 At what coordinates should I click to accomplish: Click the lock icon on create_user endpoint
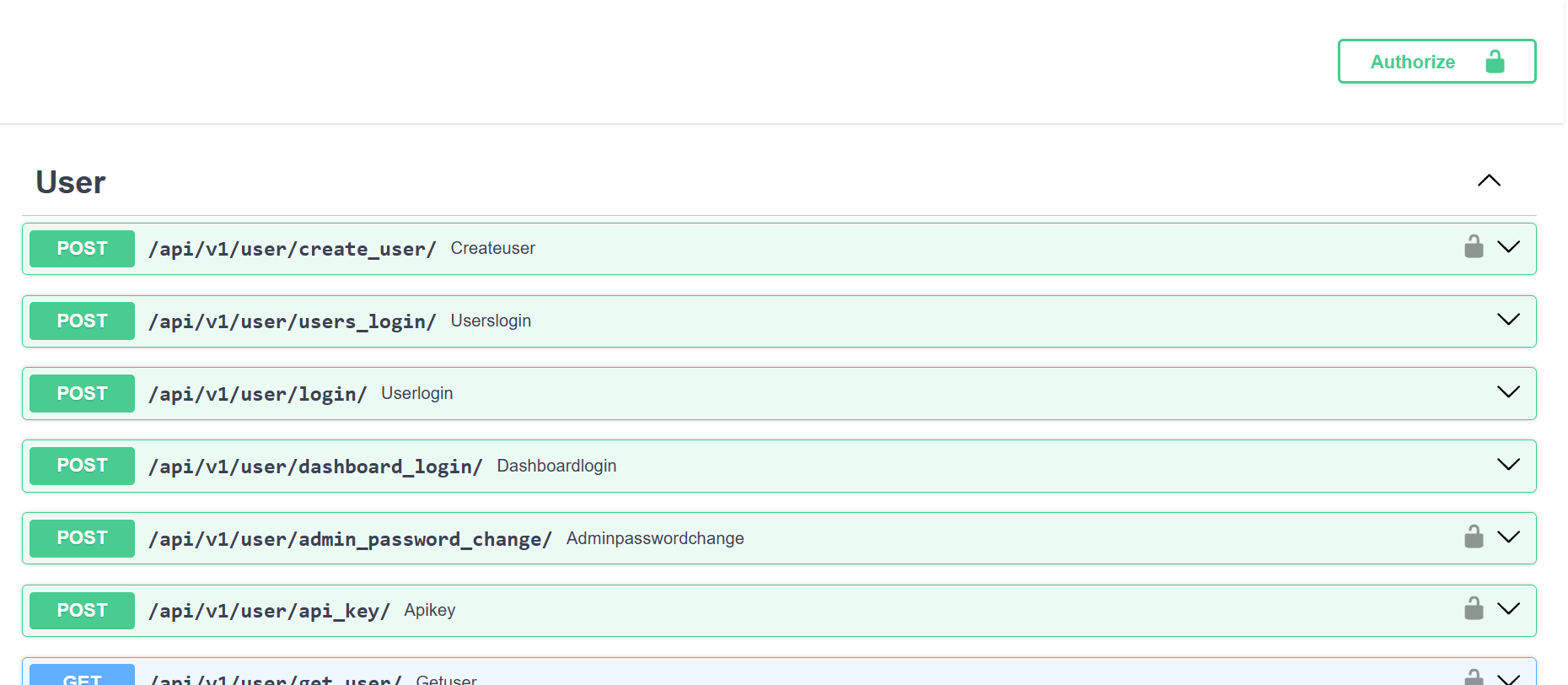(x=1474, y=247)
